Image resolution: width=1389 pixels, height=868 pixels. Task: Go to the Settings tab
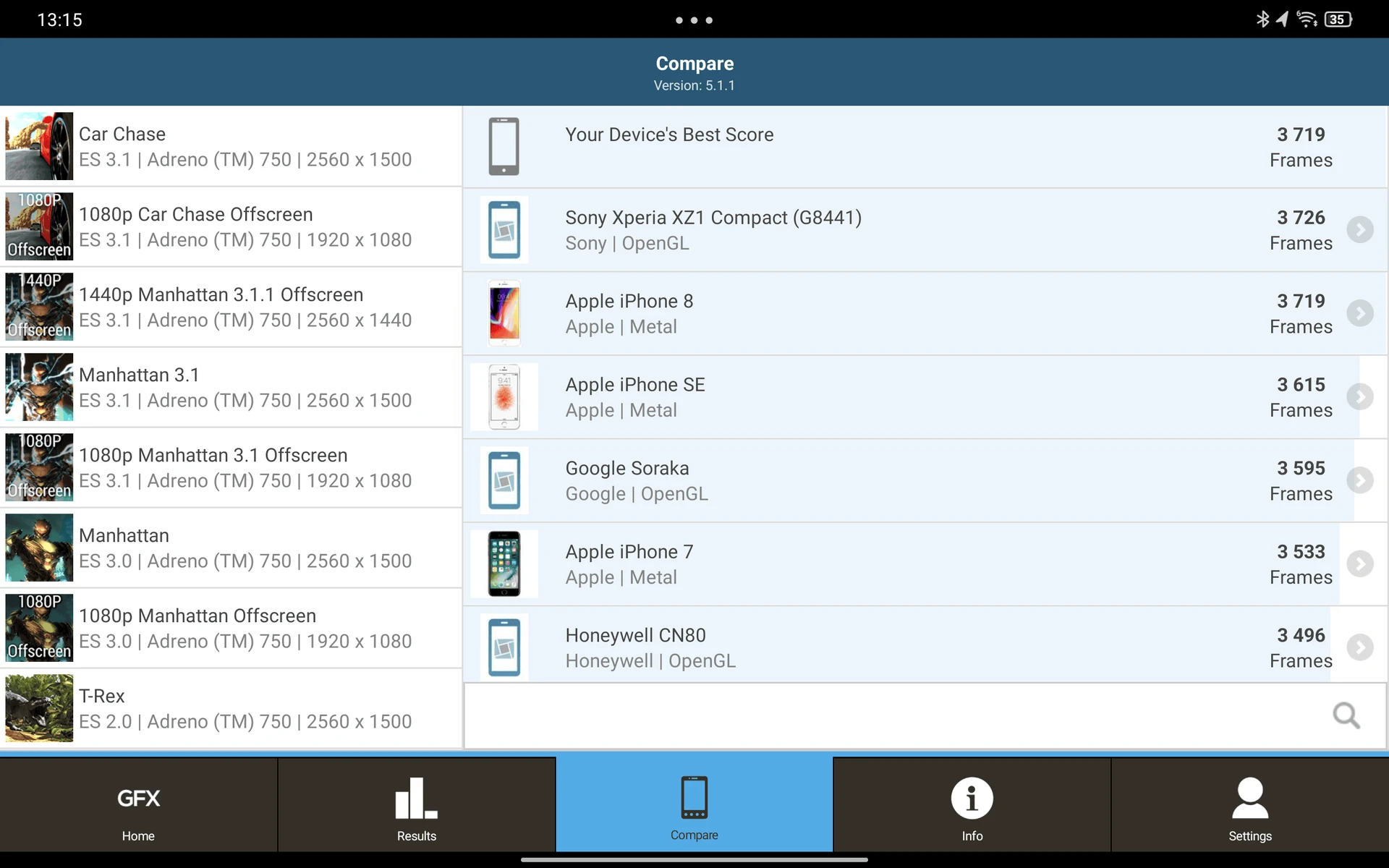(1250, 804)
